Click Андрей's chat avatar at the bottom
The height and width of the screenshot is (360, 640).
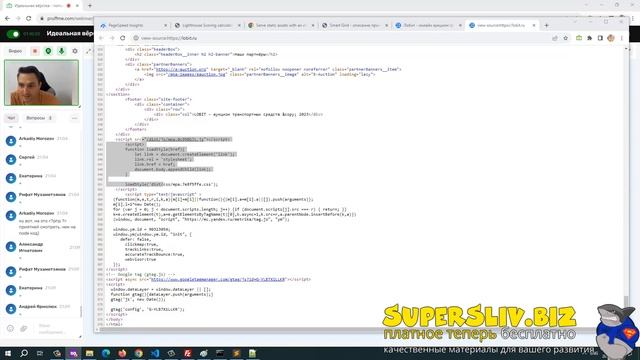tap(11, 309)
